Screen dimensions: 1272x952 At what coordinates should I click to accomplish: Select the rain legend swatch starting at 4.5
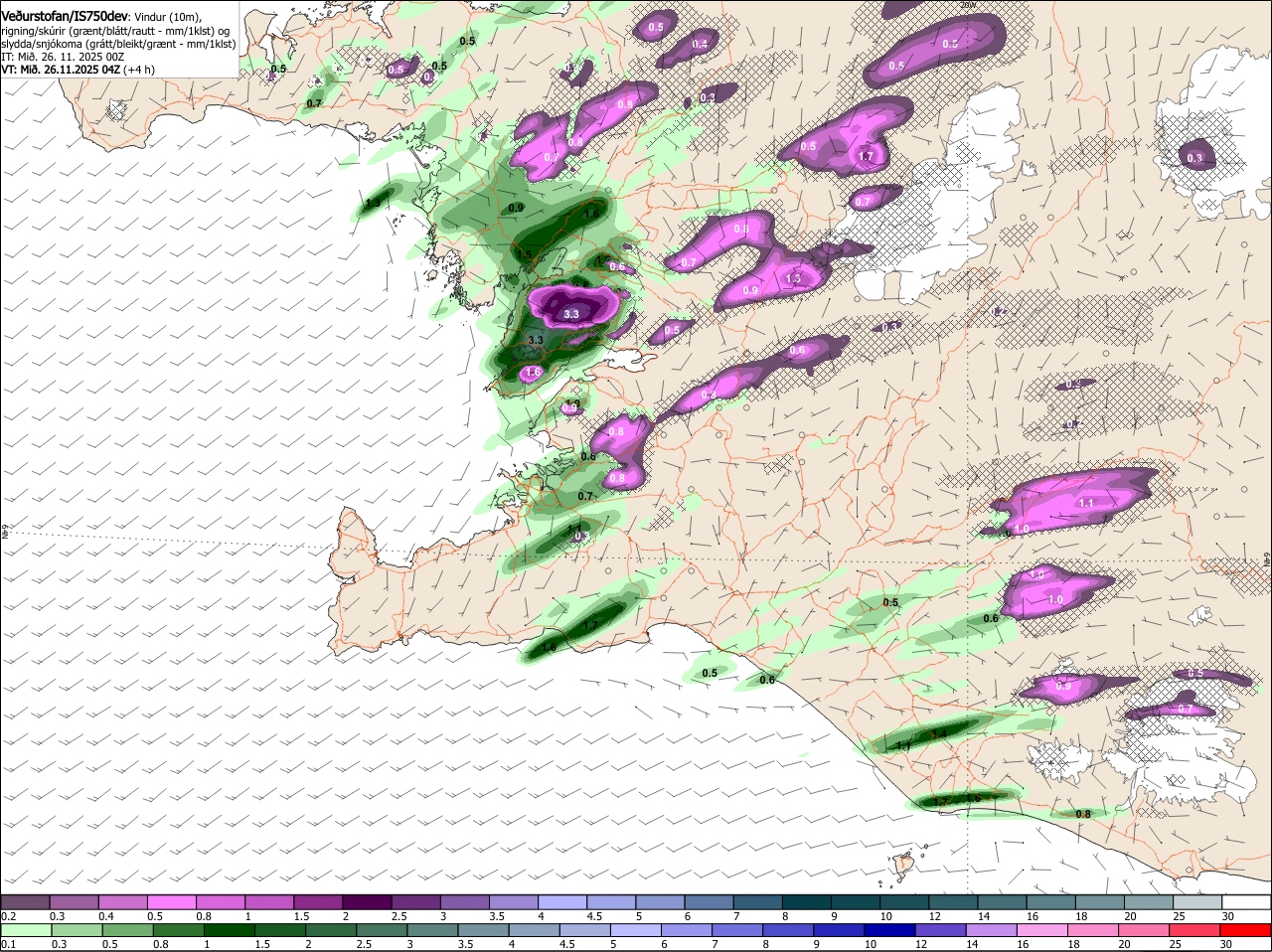tap(585, 931)
